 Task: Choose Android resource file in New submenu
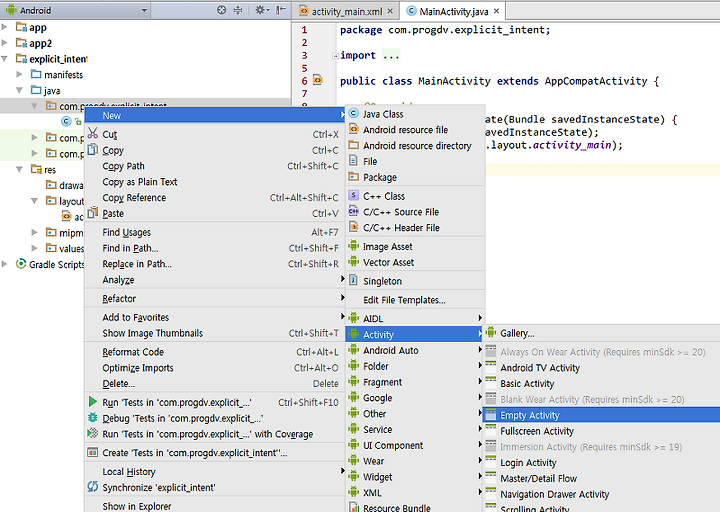click(416, 130)
